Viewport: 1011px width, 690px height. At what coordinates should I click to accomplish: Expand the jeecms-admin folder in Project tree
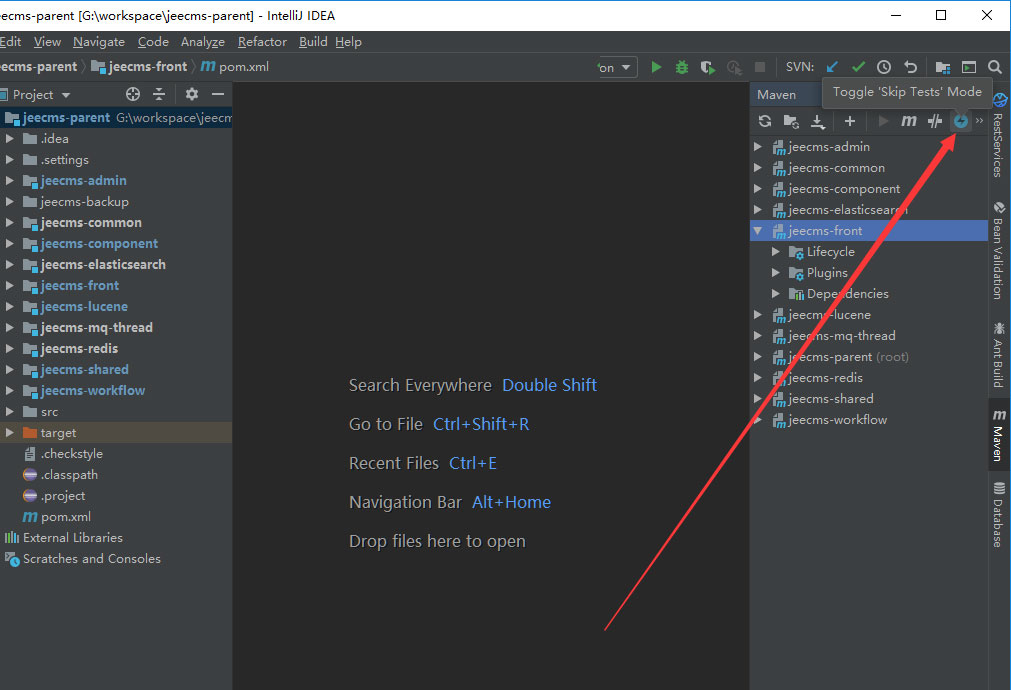(10, 181)
